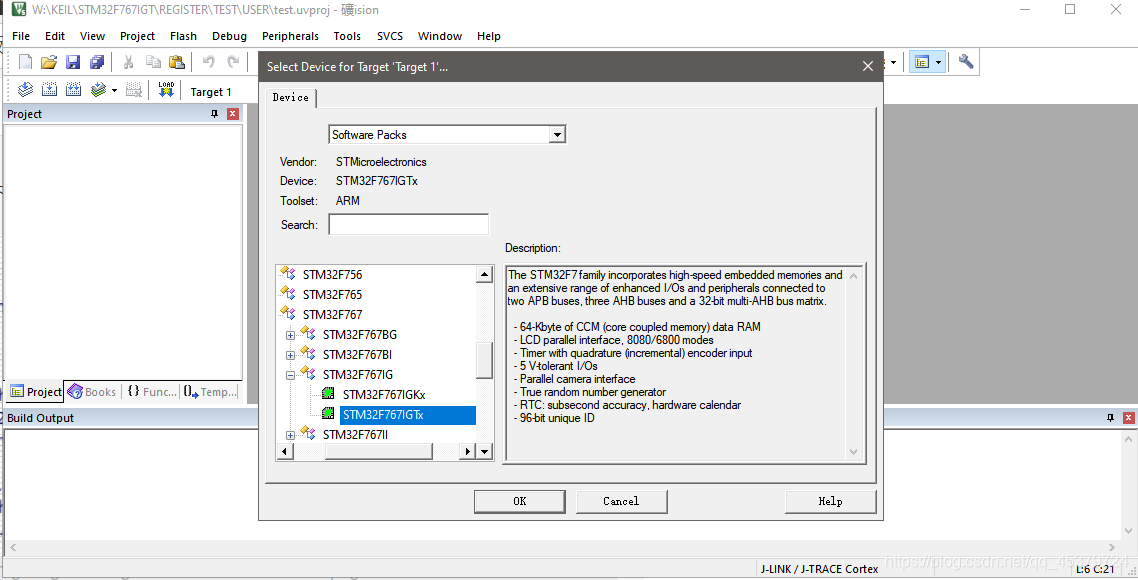Close the Project panel with red X

tap(232, 114)
